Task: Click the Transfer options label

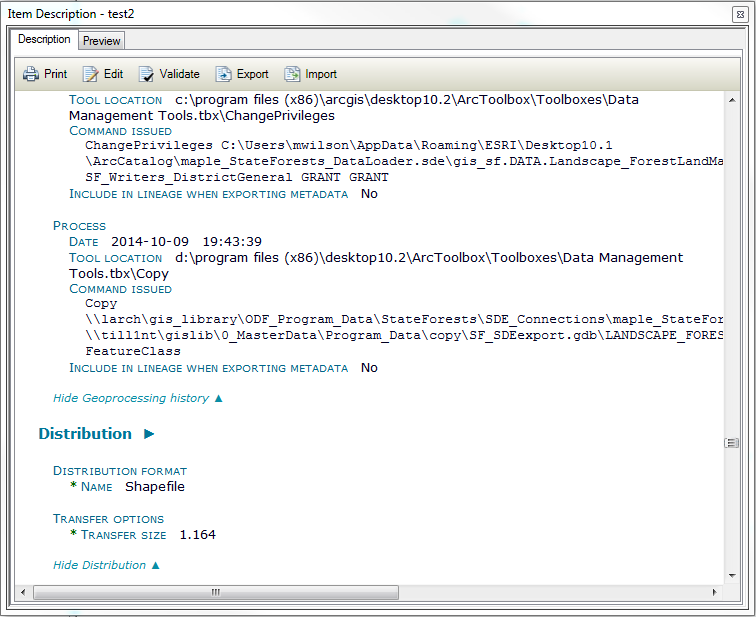Action: point(108,519)
